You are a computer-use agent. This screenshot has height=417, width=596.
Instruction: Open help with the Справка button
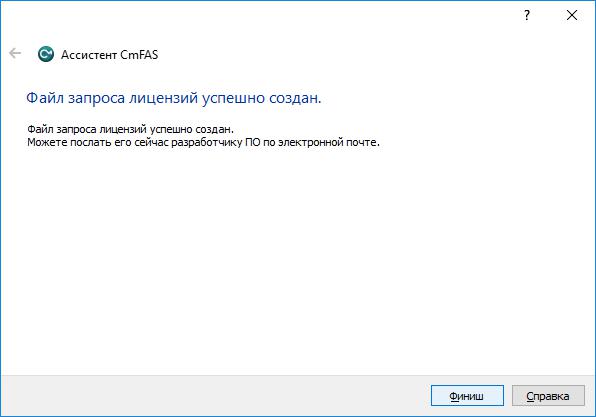(548, 396)
